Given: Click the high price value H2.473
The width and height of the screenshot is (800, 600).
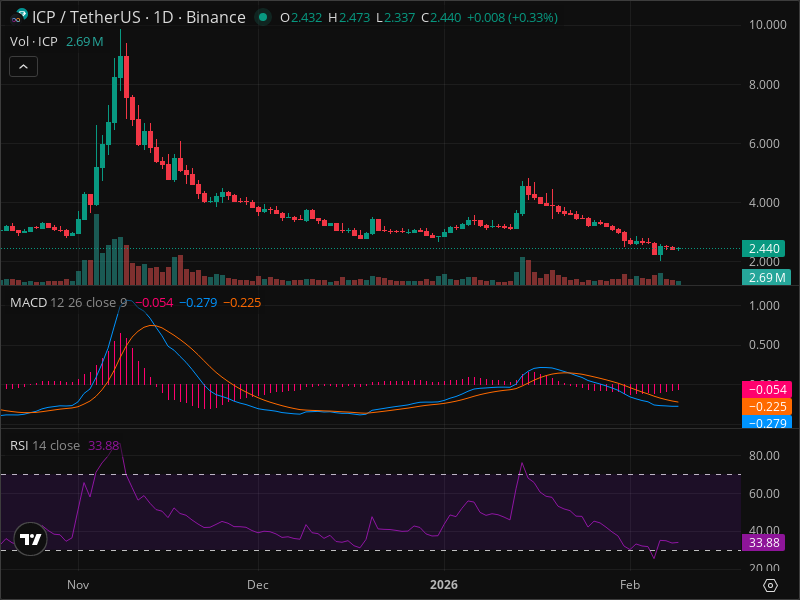Looking at the screenshot, I should point(349,18).
